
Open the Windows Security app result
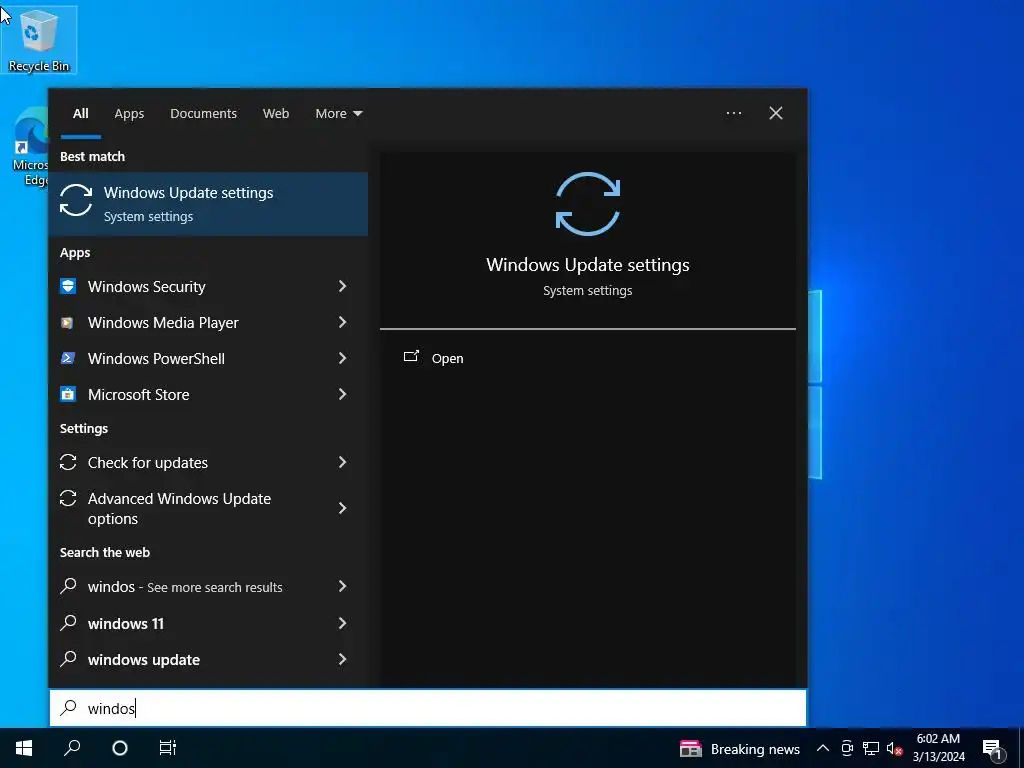tap(146, 287)
